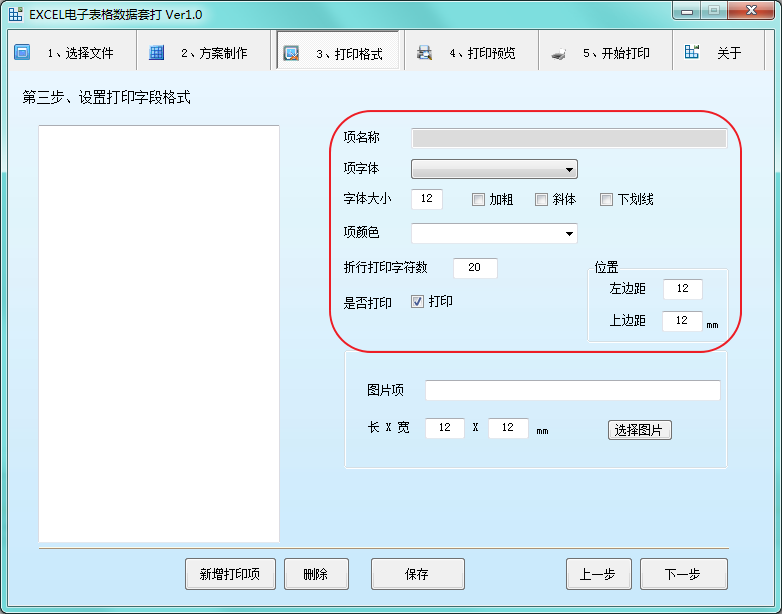Click the 打印预览 printer icon
Viewport: 782px width, 614px height.
click(x=424, y=52)
